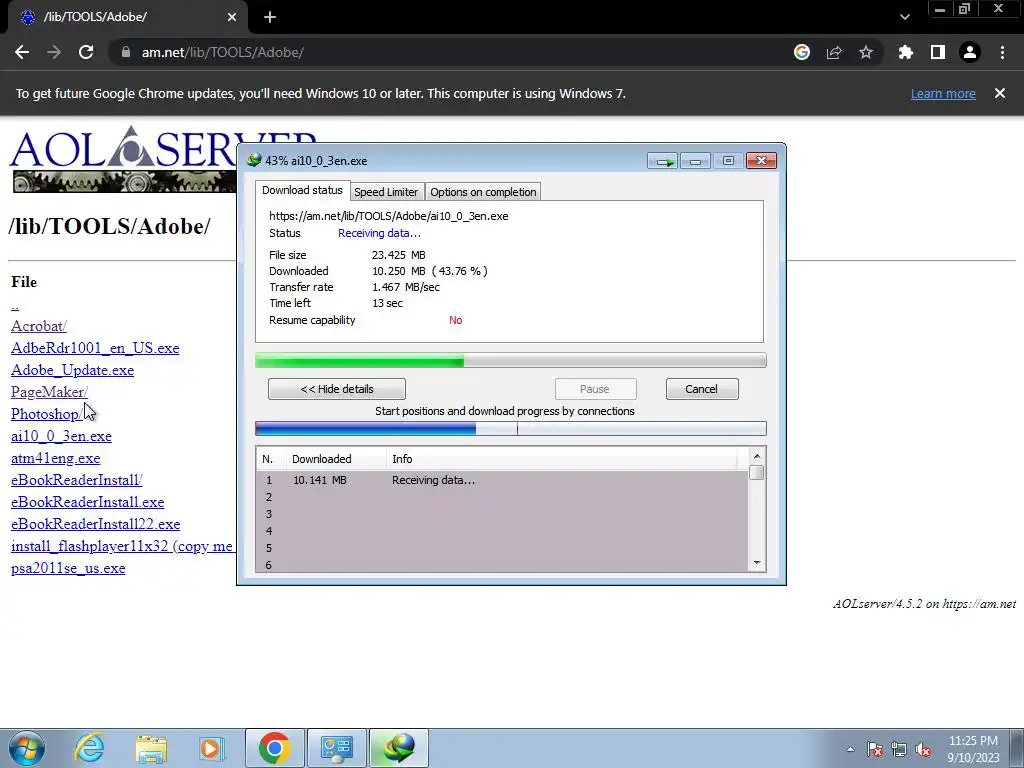Click the share page icon

(x=834, y=52)
